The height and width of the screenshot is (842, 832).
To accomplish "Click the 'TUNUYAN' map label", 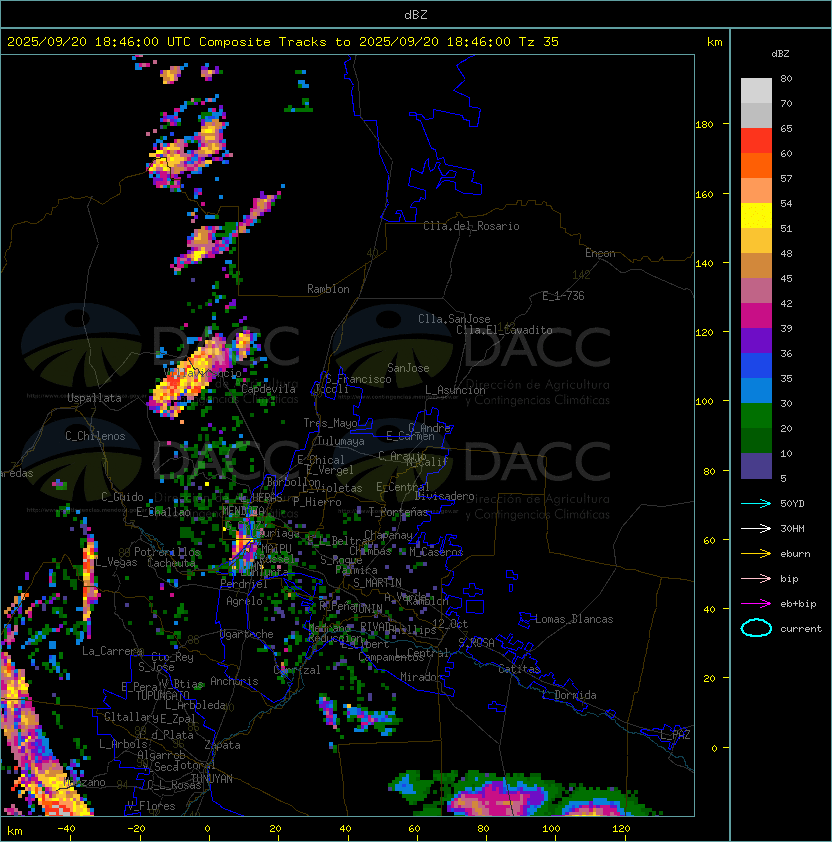I will 212,779.
